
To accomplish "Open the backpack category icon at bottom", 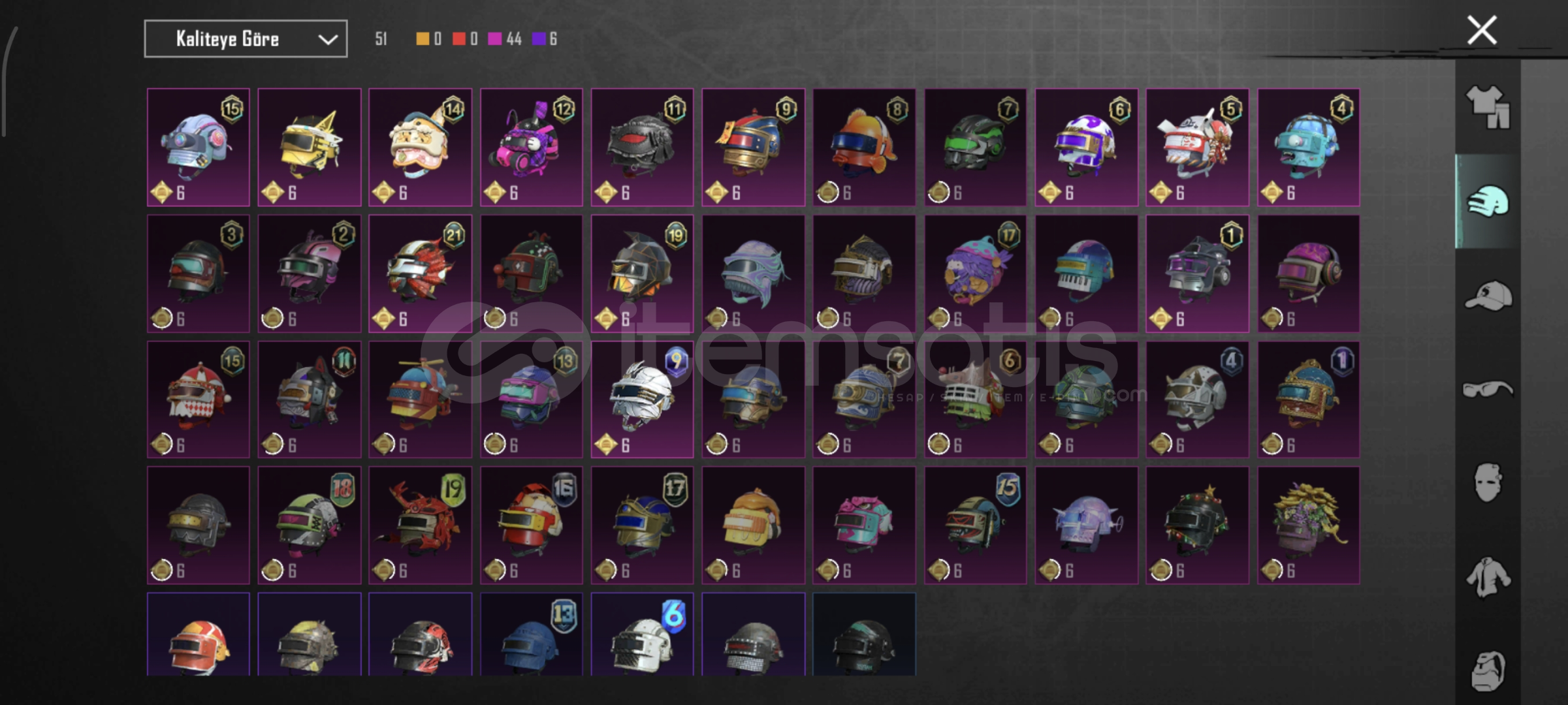I will pos(1488,670).
